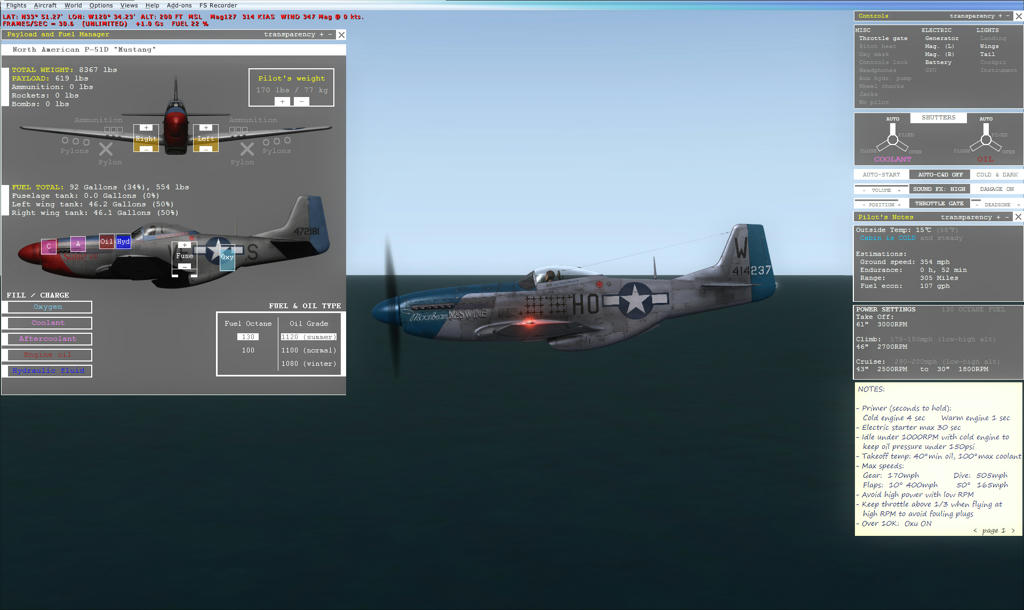
Task: Click the AUTO-START button
Action: click(x=881, y=175)
